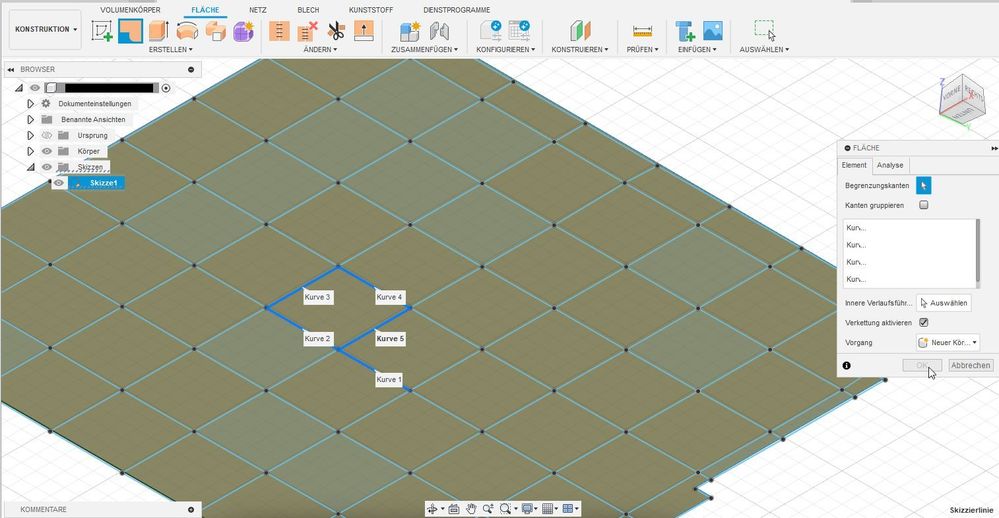
Task: Open the KUNSTSTOFF tab
Action: [371, 10]
